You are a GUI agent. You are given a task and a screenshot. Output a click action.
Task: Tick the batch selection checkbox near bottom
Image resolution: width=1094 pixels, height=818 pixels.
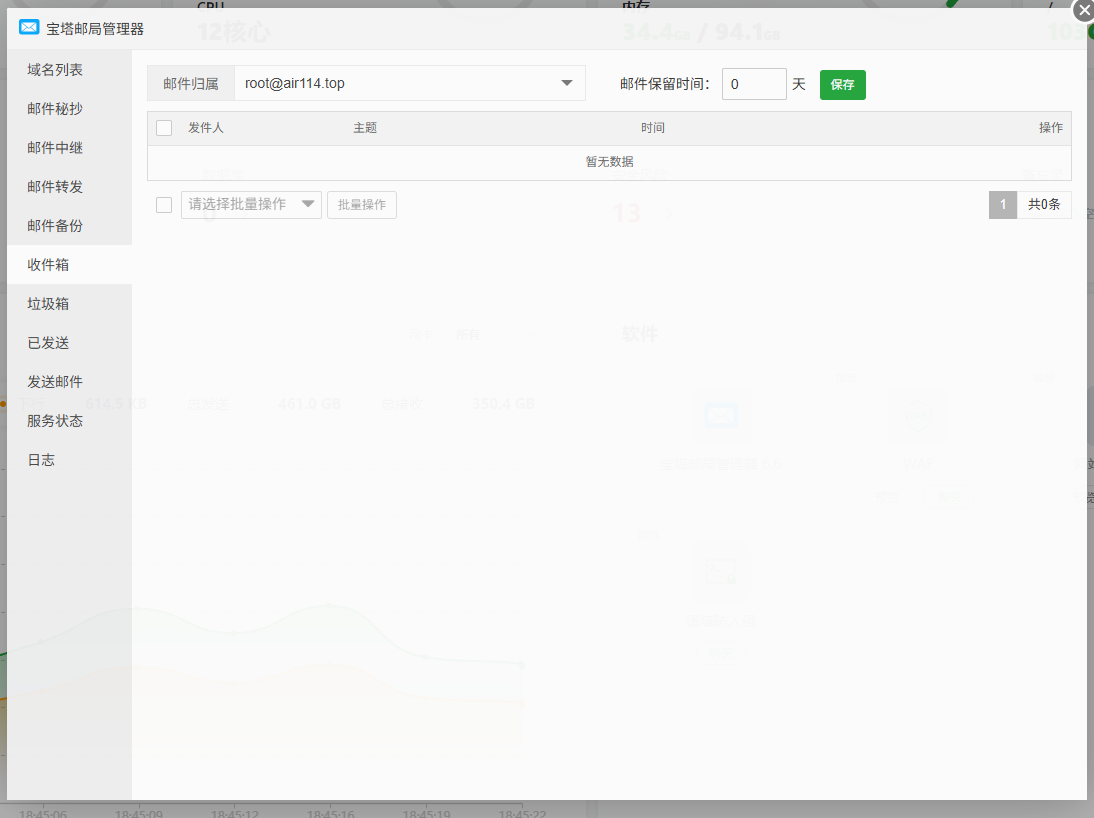[163, 204]
